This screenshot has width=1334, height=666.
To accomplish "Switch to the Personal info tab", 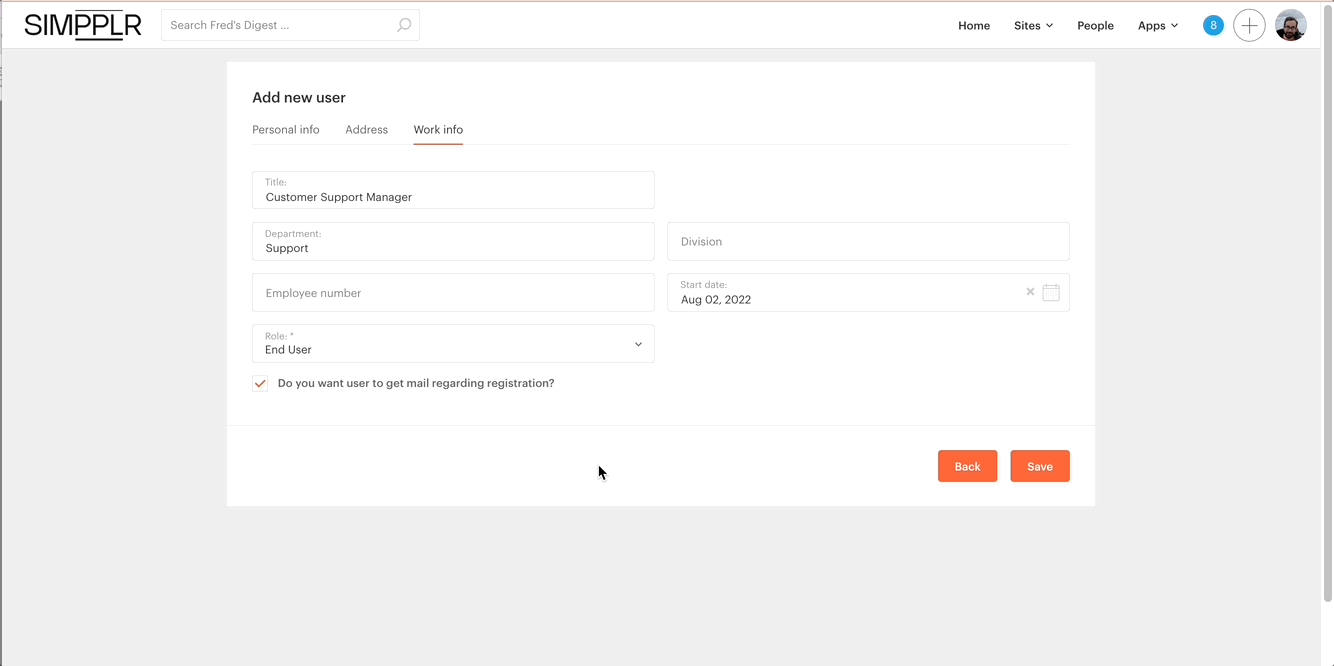I will pos(286,130).
